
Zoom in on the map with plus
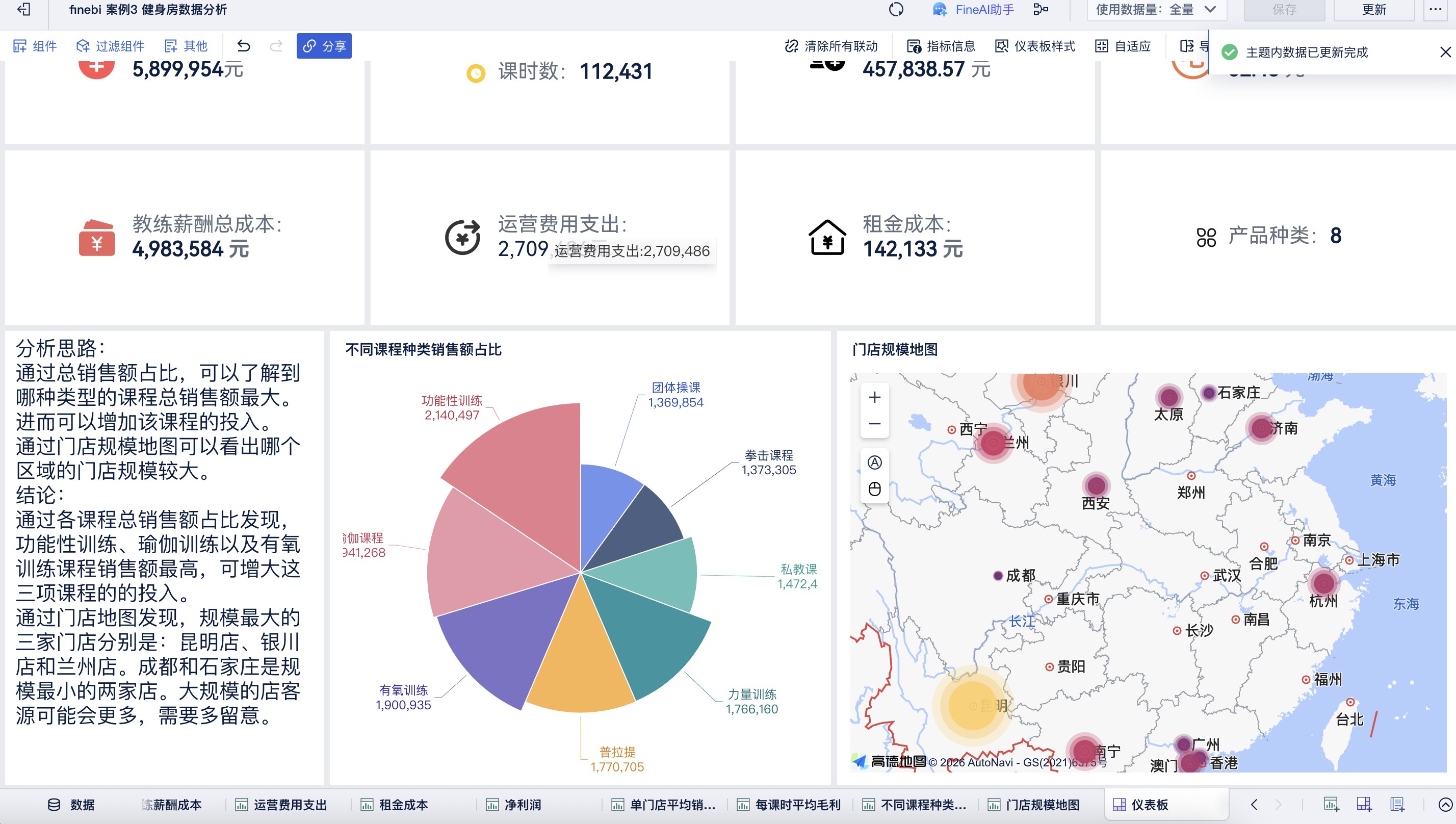874,397
